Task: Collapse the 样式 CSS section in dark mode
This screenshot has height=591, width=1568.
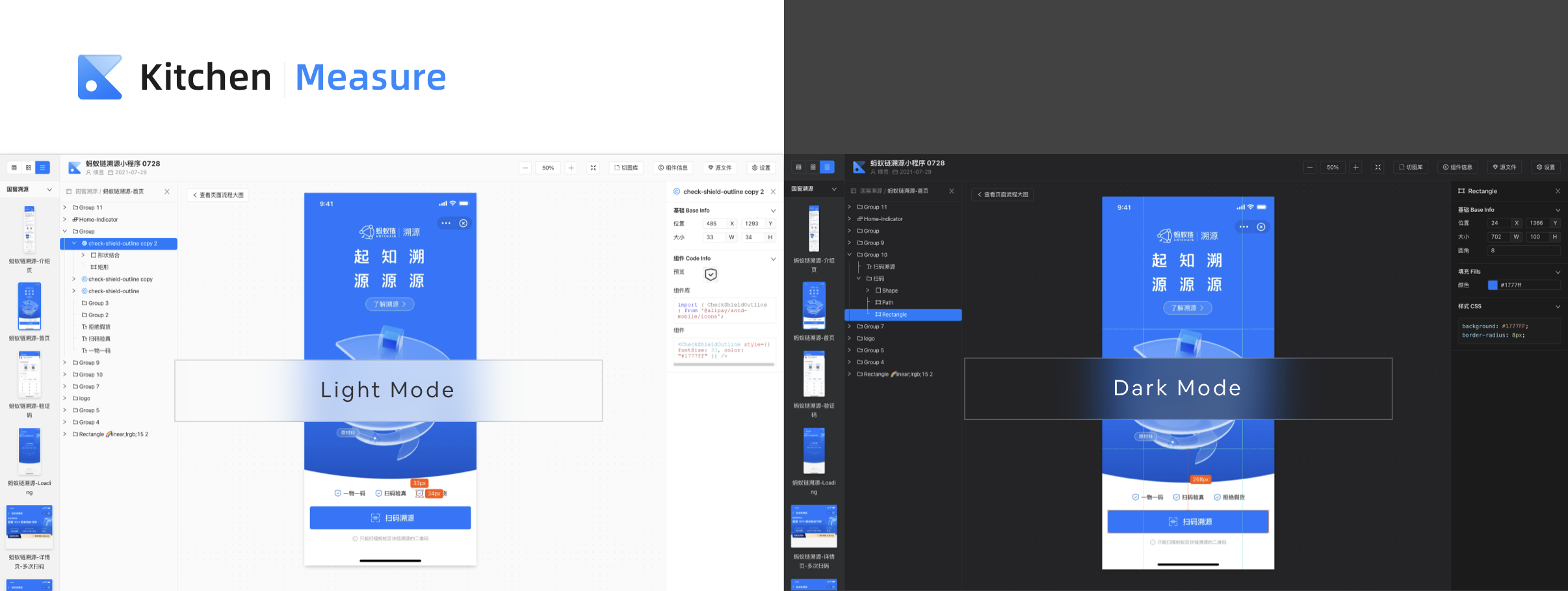Action: point(1558,306)
